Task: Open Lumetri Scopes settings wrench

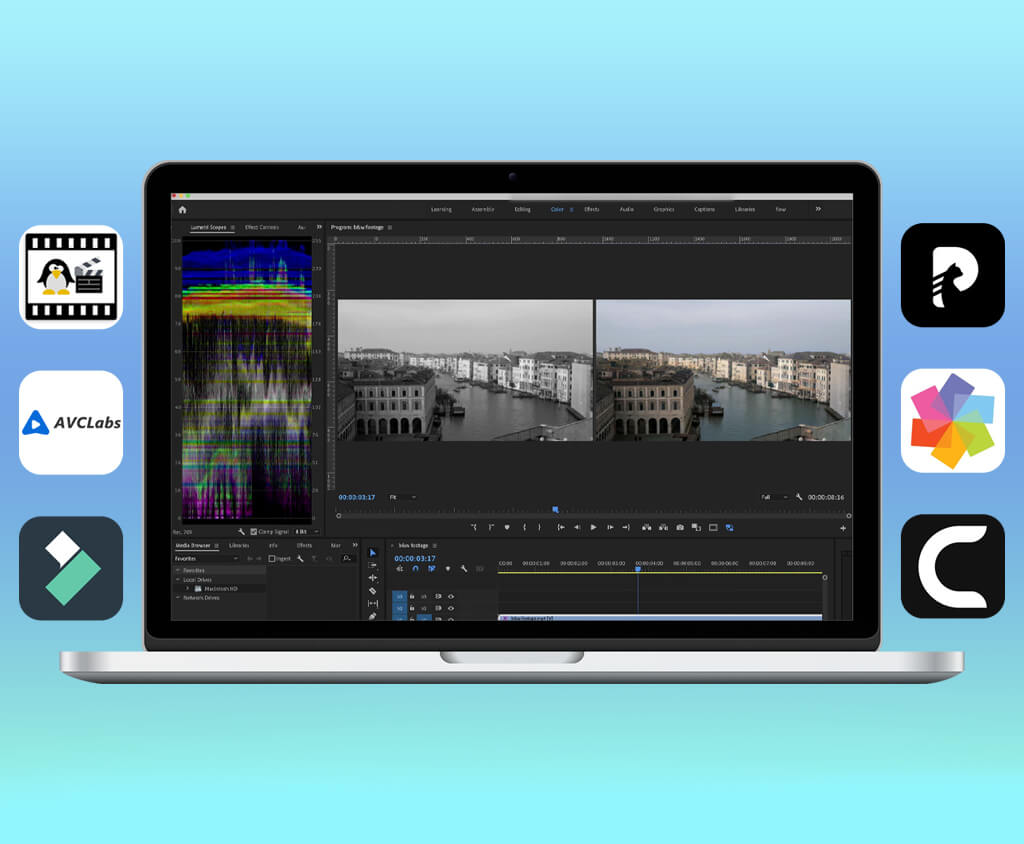Action: pyautogui.click(x=241, y=532)
